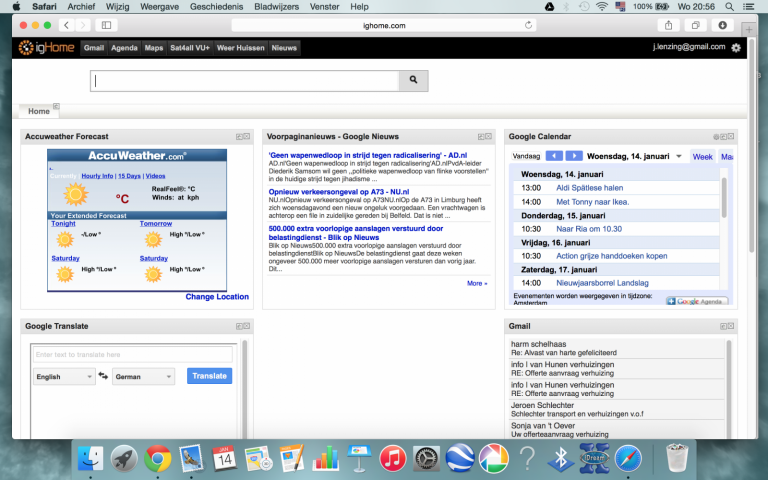Go to next calendar period arrow
This screenshot has width=768, height=480.
(x=574, y=156)
